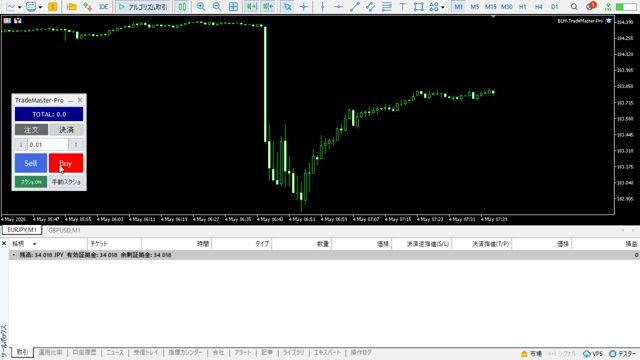640x360 pixels.
Task: Click the TOTAL: 0.0 blue bar
Action: tap(49, 114)
